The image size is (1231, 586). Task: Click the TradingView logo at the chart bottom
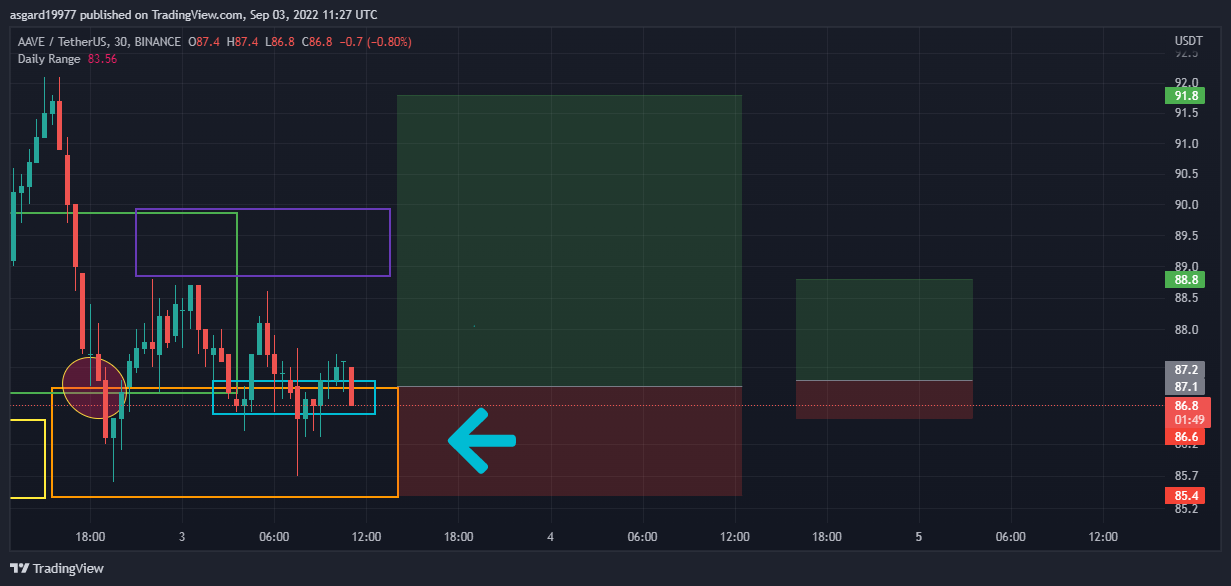point(58,568)
